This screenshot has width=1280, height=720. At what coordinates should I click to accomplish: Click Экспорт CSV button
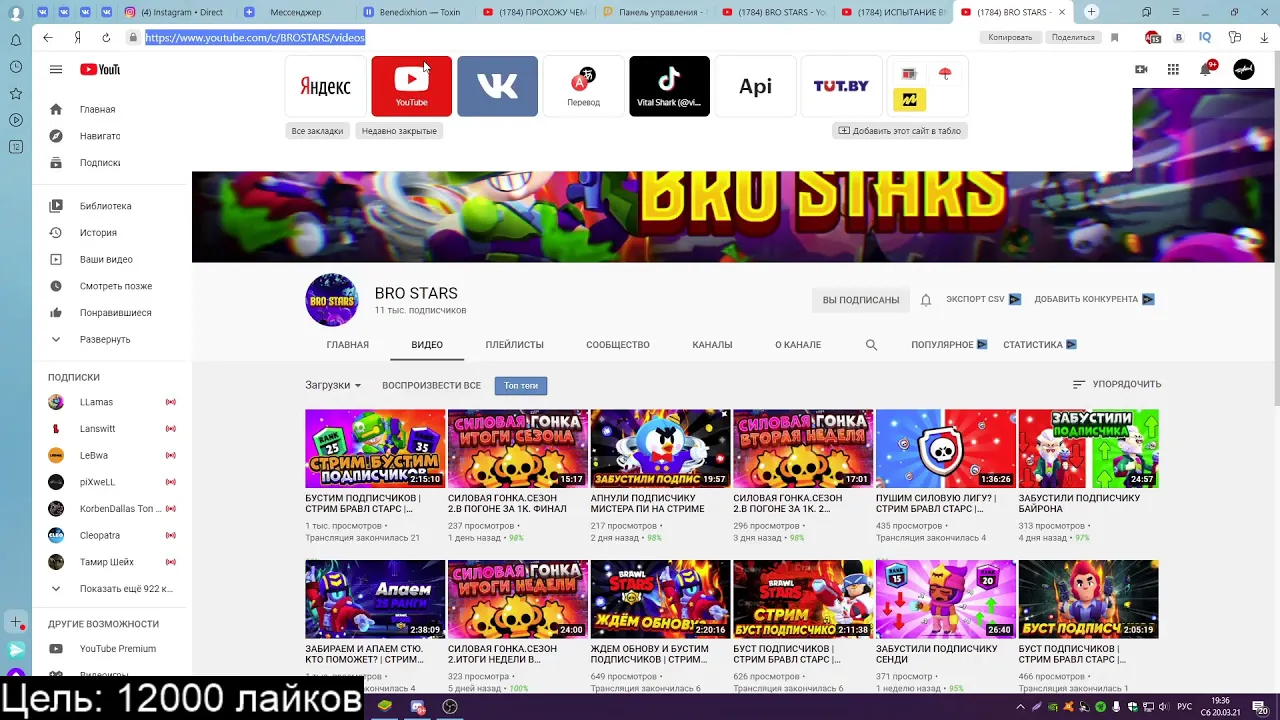tap(983, 299)
